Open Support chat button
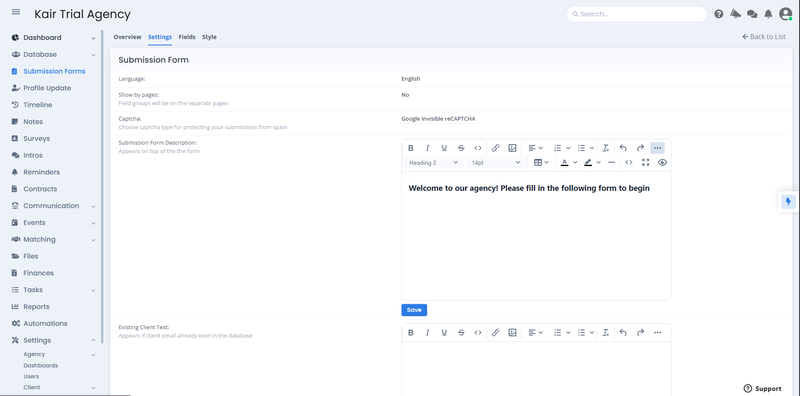This screenshot has height=396, width=800. 762,388
